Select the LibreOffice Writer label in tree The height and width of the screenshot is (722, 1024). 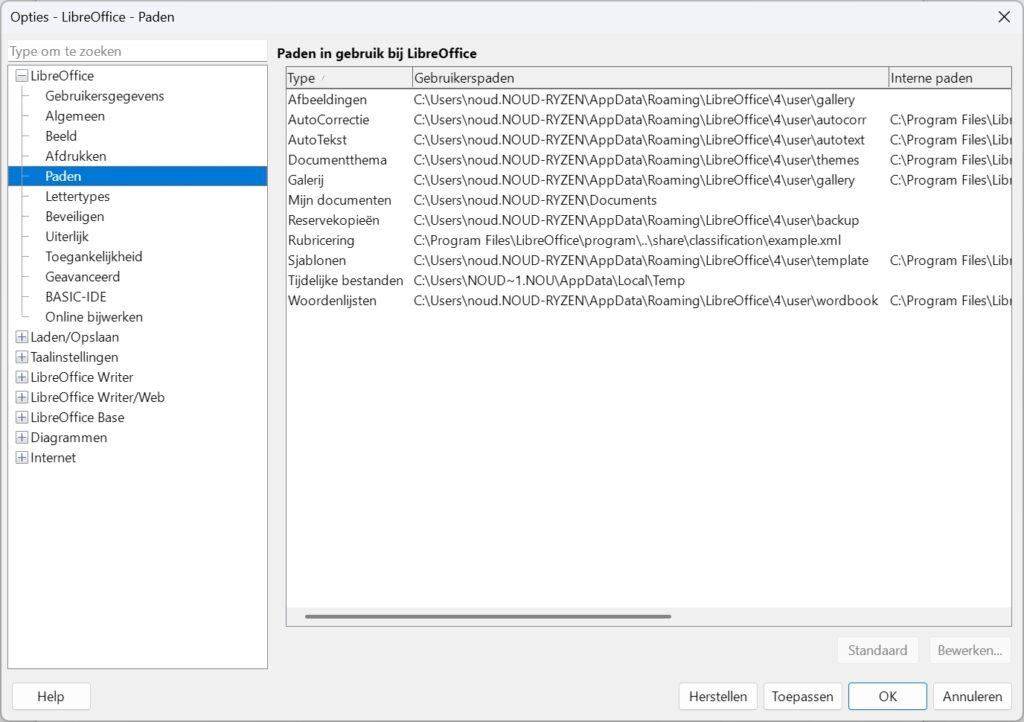point(82,377)
